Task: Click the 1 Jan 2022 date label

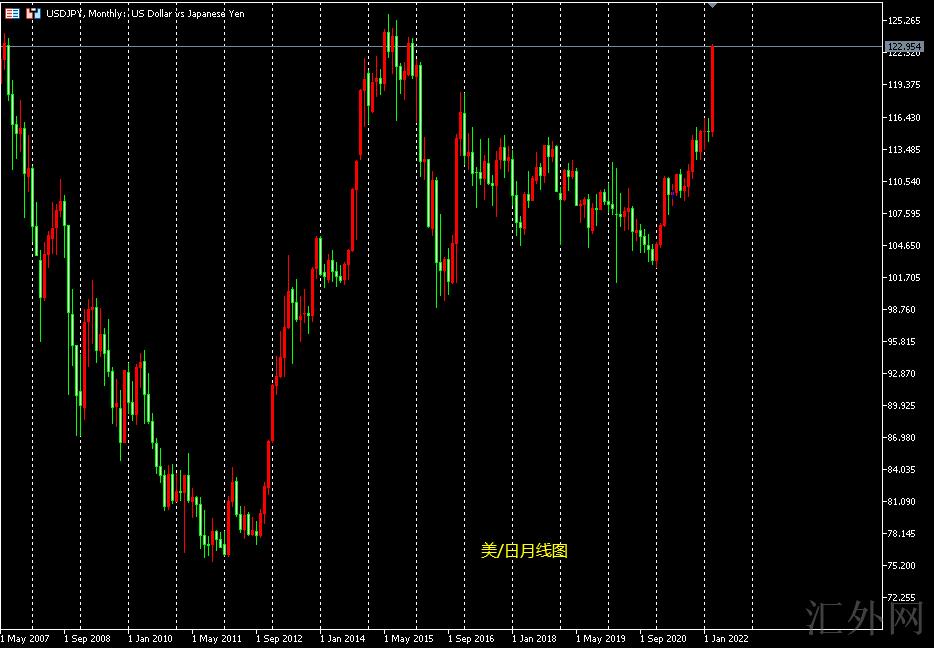Action: point(726,637)
